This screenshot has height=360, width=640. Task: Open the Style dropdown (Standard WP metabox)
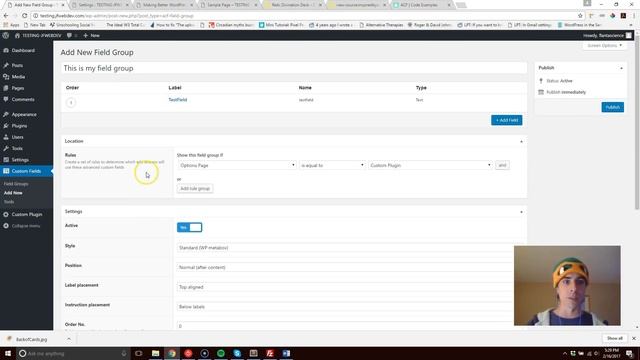345,248
